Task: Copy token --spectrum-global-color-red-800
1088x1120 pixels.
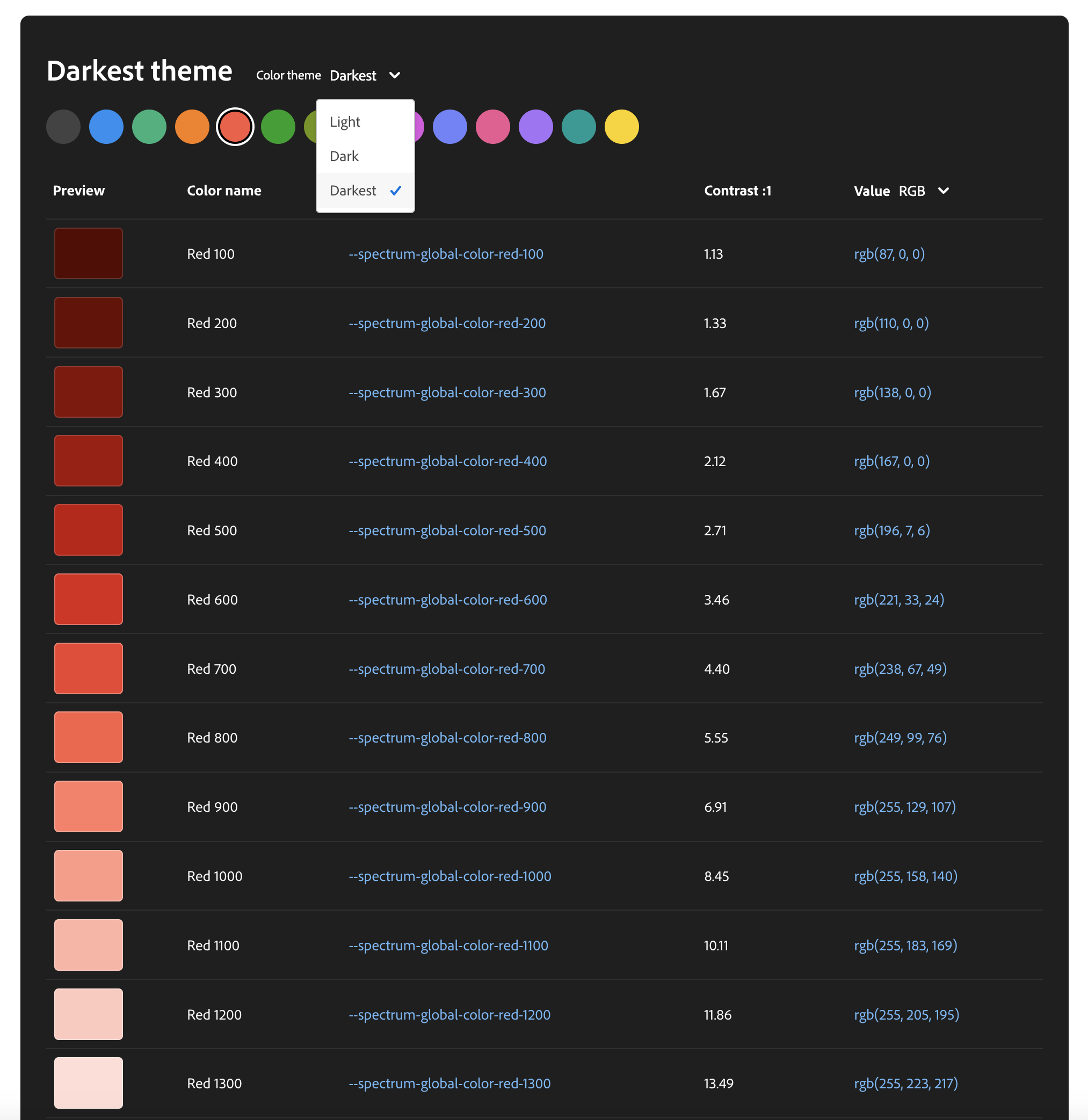Action: tap(448, 738)
